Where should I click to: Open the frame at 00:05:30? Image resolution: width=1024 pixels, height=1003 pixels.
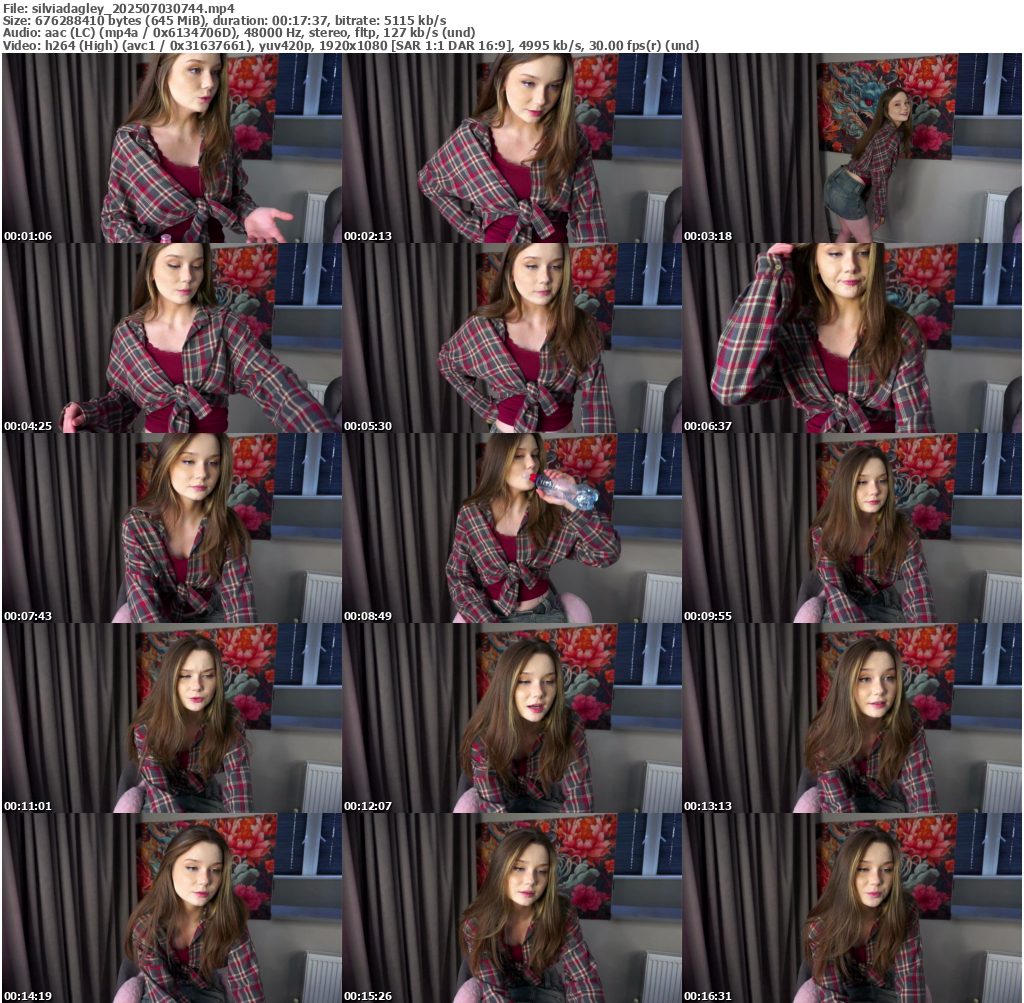point(512,338)
